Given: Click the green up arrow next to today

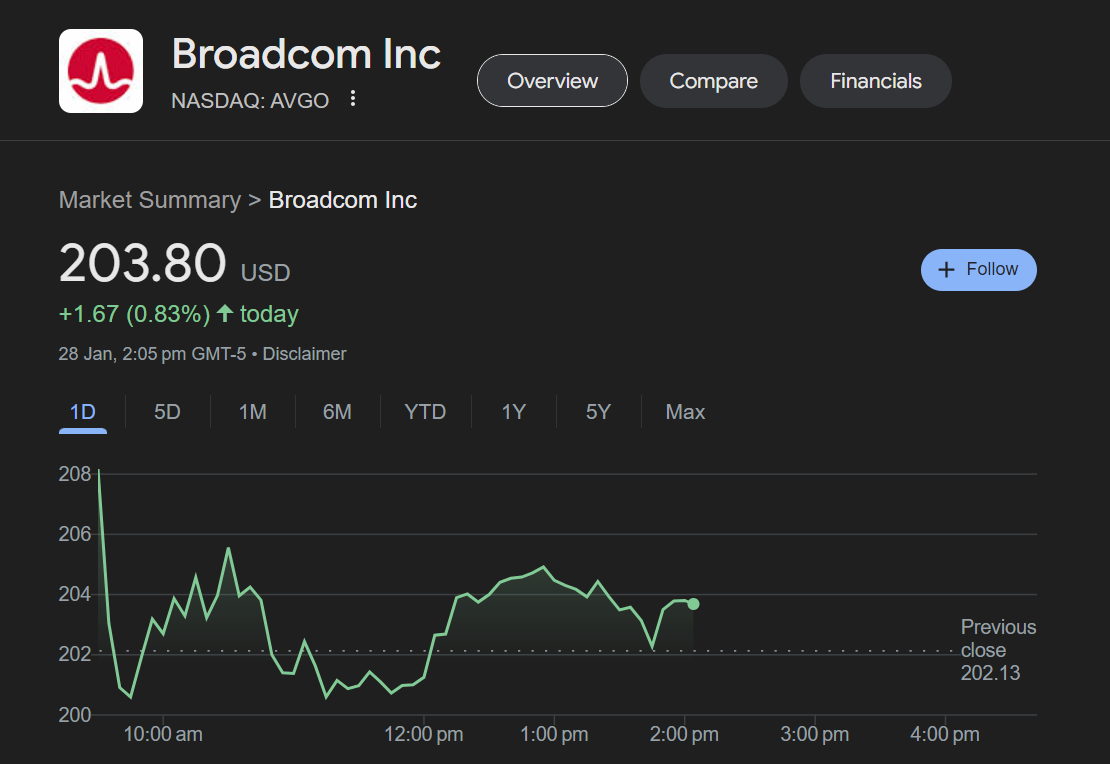Looking at the screenshot, I should [x=225, y=314].
